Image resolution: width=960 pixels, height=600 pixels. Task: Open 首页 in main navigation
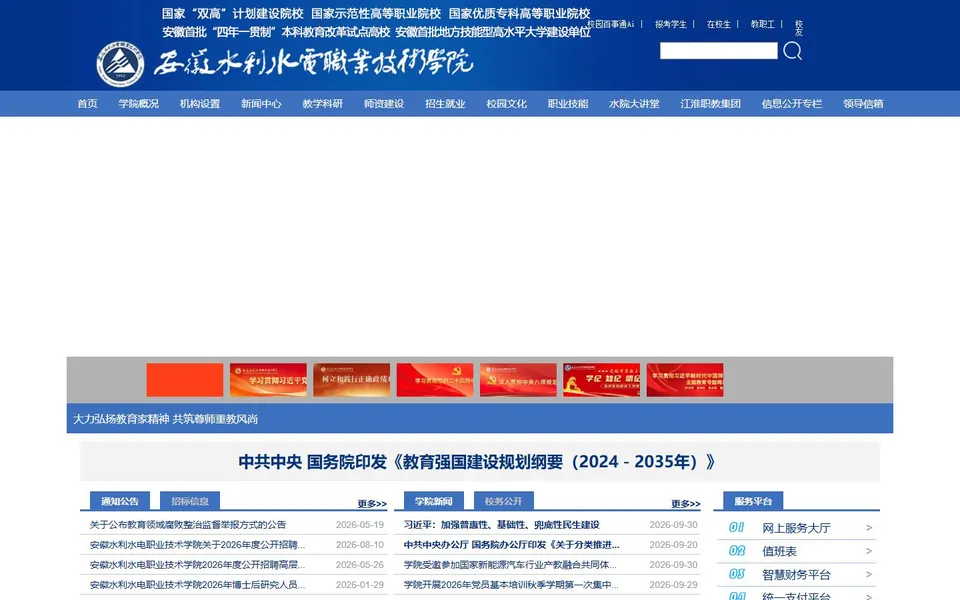click(87, 103)
